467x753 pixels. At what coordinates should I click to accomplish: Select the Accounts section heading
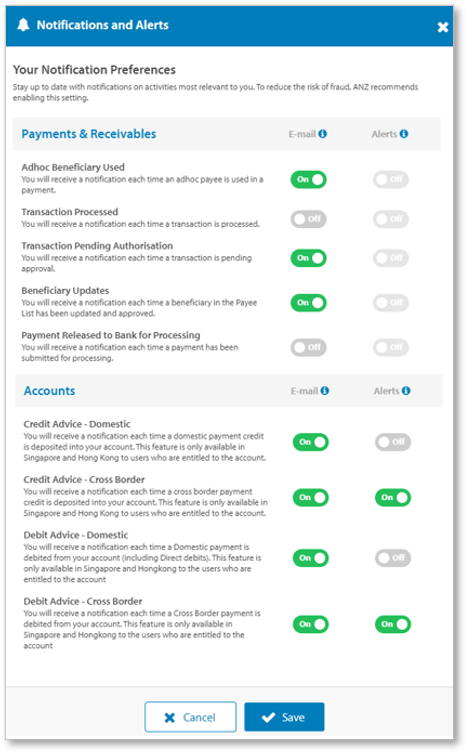coord(49,391)
